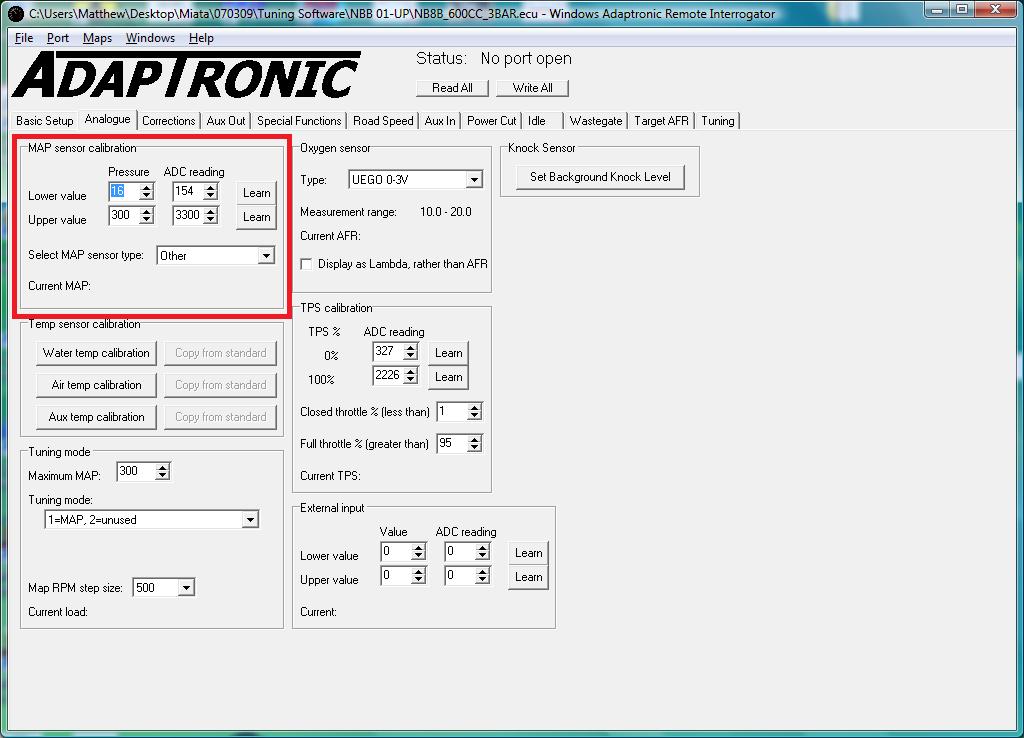1024x738 pixels.
Task: Click the Maximum MAP value field
Action: click(x=136, y=472)
